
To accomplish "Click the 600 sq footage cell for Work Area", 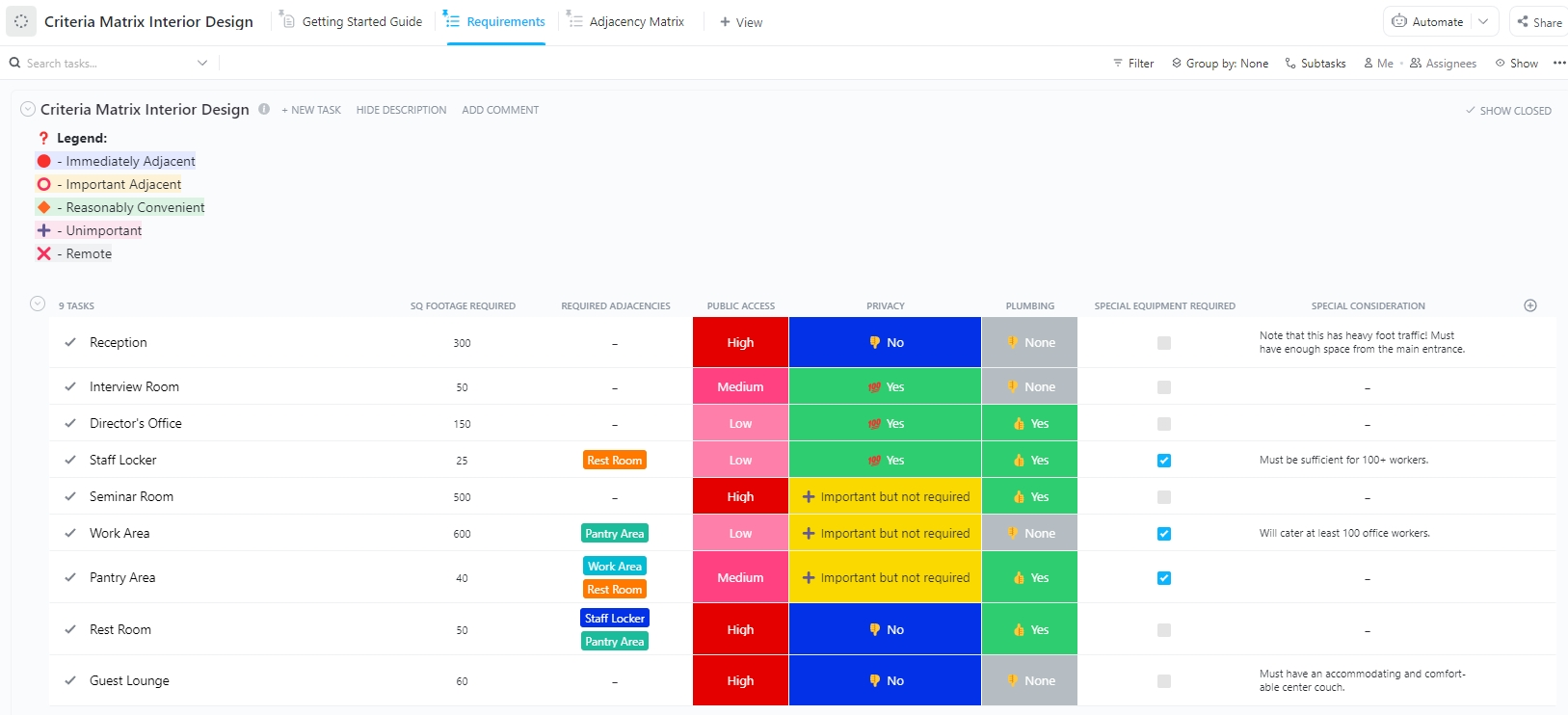I will point(463,533).
